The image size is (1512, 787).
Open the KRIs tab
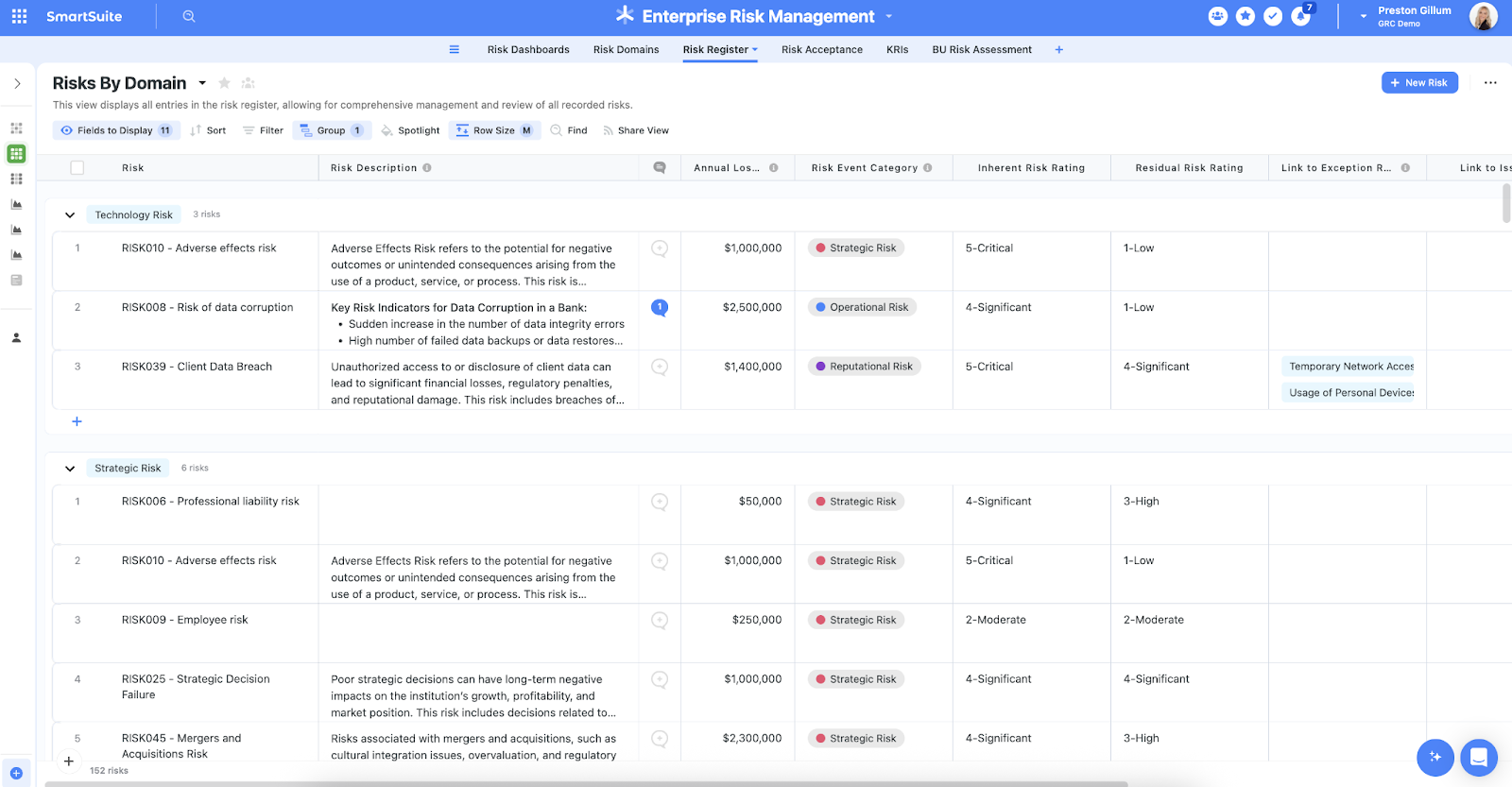click(897, 49)
